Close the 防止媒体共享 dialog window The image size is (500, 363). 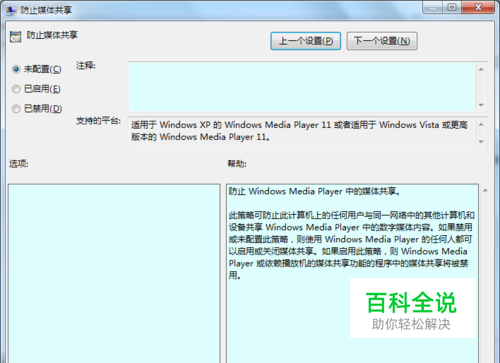[x=478, y=7]
